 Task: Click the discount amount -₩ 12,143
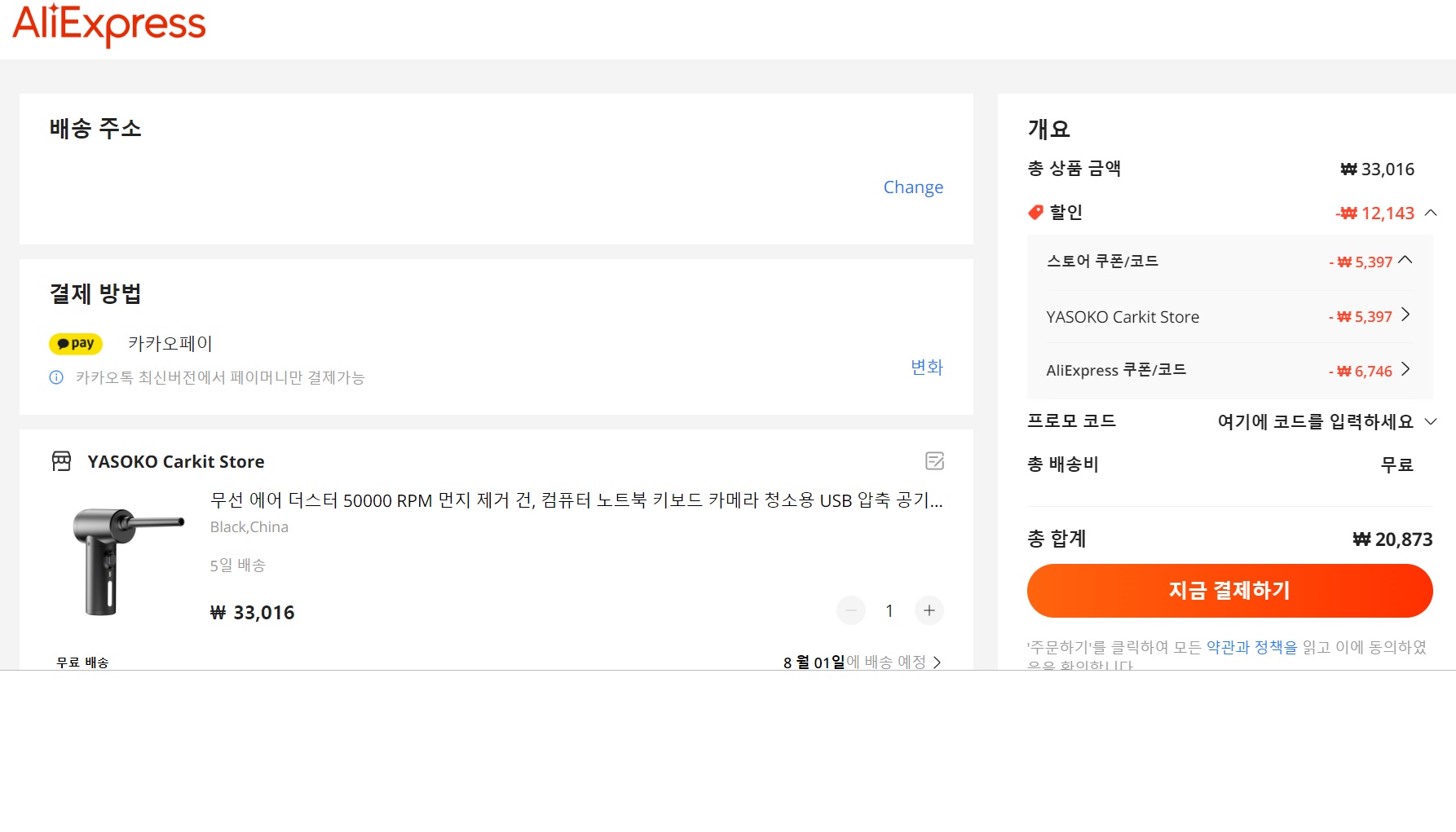(1375, 214)
